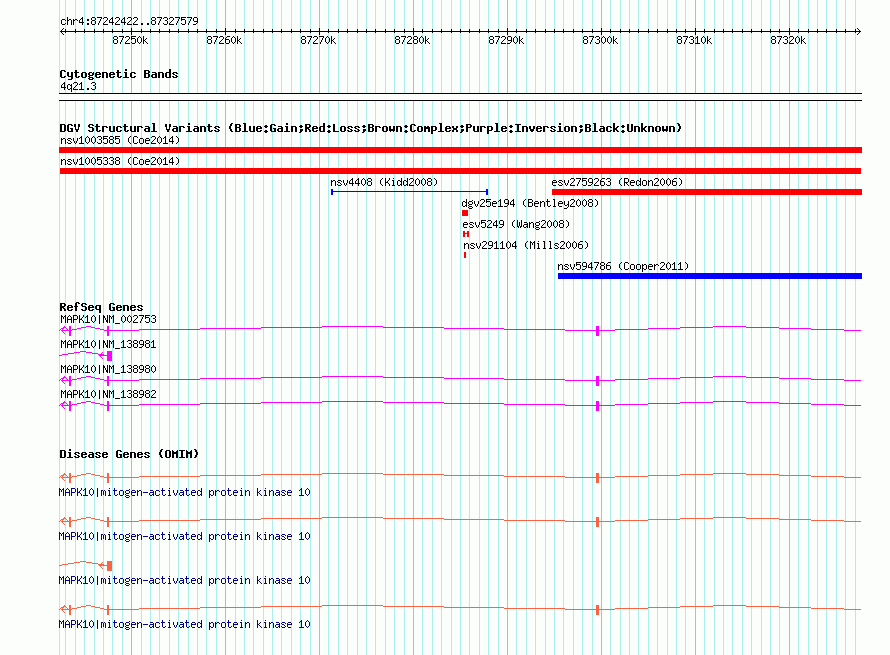The image size is (890, 655).
Task: Click the second OMIM MAPK10 kinase link
Action: pyautogui.click(x=184, y=536)
